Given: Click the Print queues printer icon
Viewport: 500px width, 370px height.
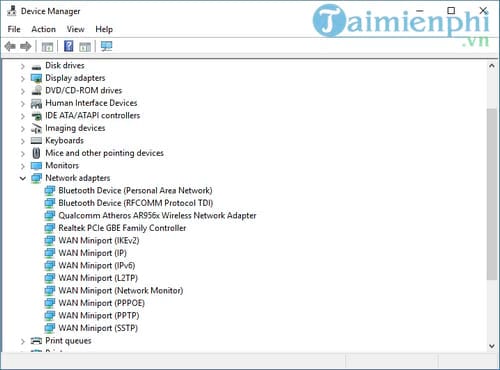Looking at the screenshot, I should (x=36, y=341).
